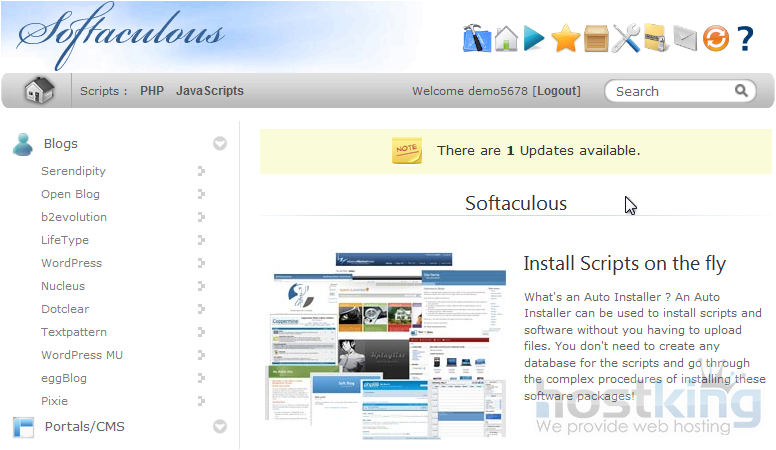Open Serendipity in the Blogs list

(73, 171)
